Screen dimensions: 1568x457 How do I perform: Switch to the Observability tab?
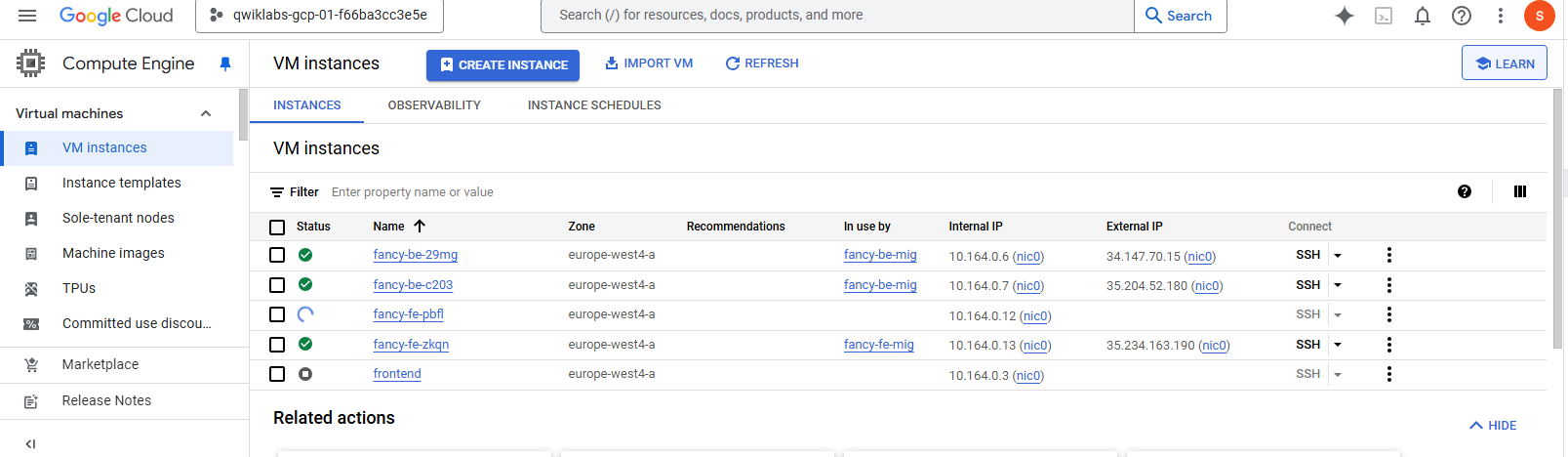click(434, 105)
